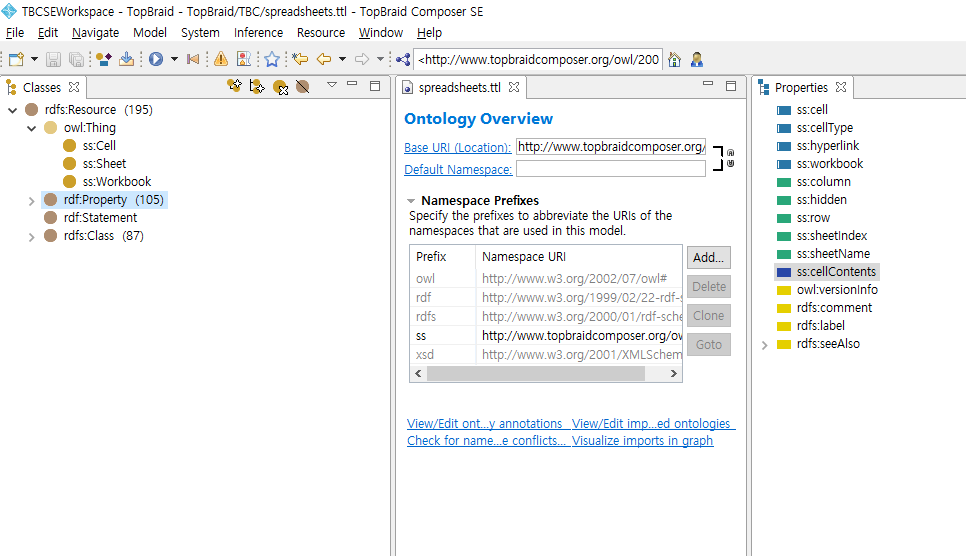Click Visualize imports in graph link
Viewport: 966px width, 556px height.
pyautogui.click(x=642, y=441)
